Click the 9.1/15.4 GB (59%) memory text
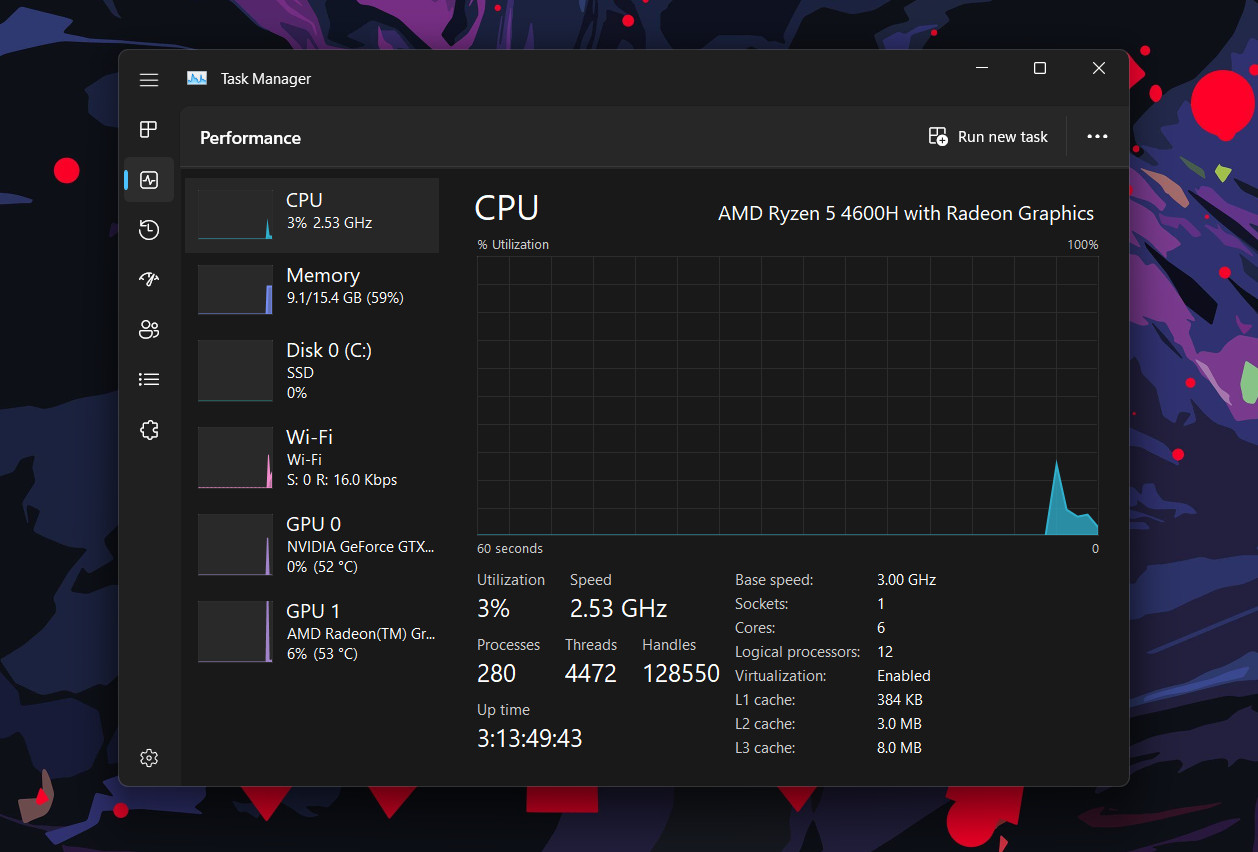The image size is (1258, 852). [345, 298]
